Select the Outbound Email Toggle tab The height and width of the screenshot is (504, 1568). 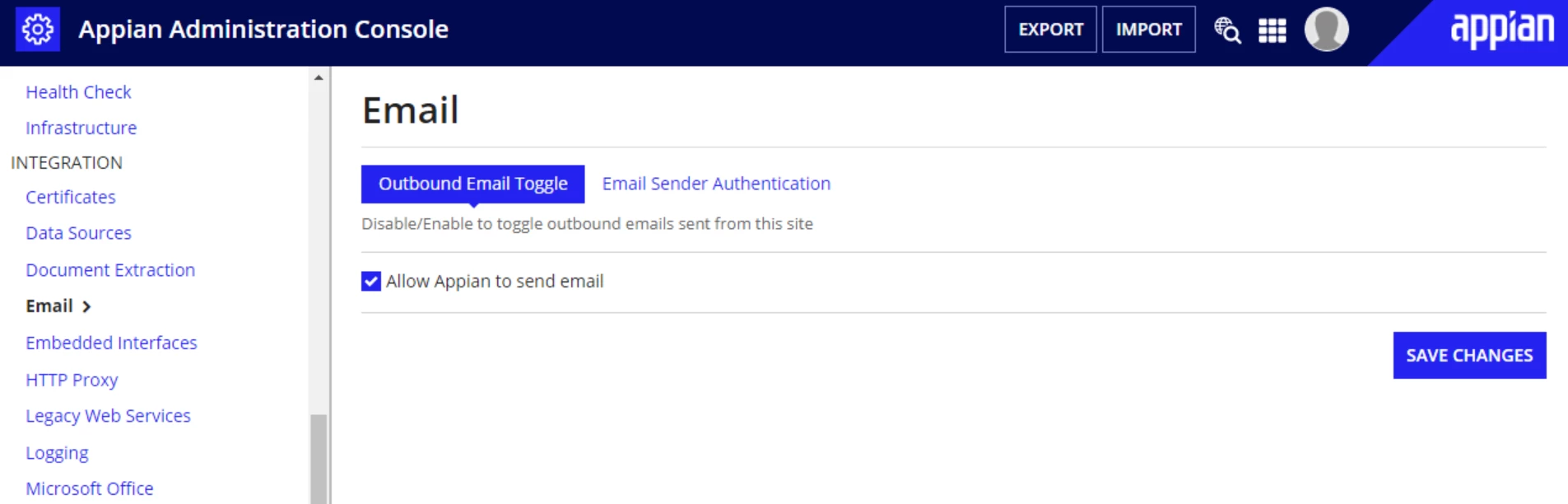pyautogui.click(x=472, y=184)
